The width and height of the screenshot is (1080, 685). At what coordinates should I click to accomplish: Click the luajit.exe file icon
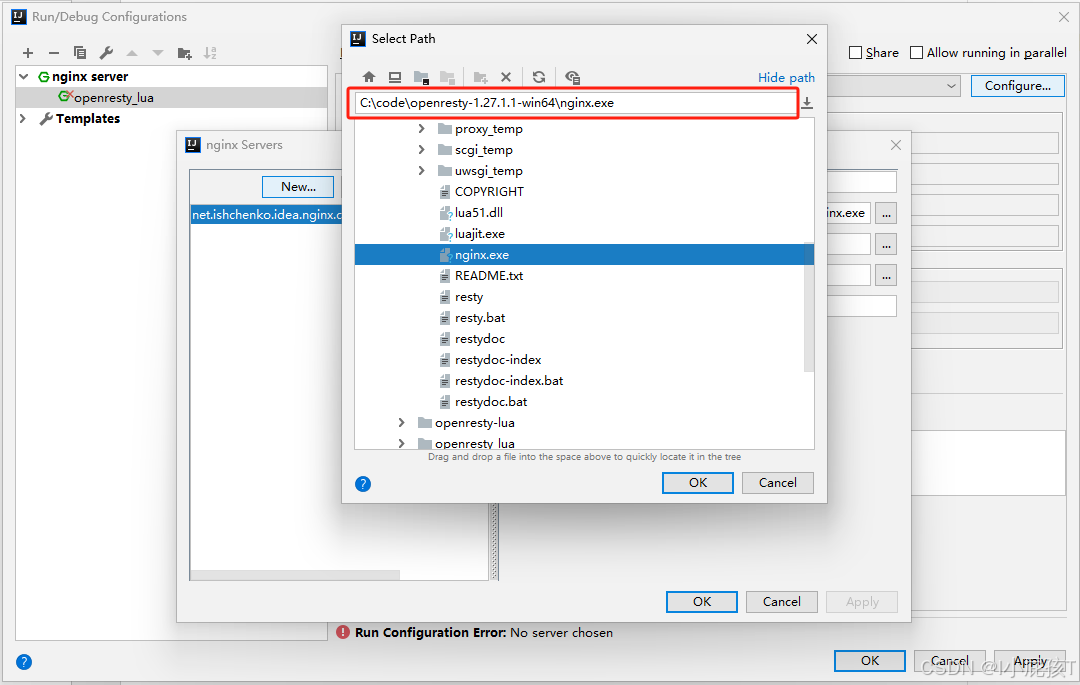[x=446, y=234]
